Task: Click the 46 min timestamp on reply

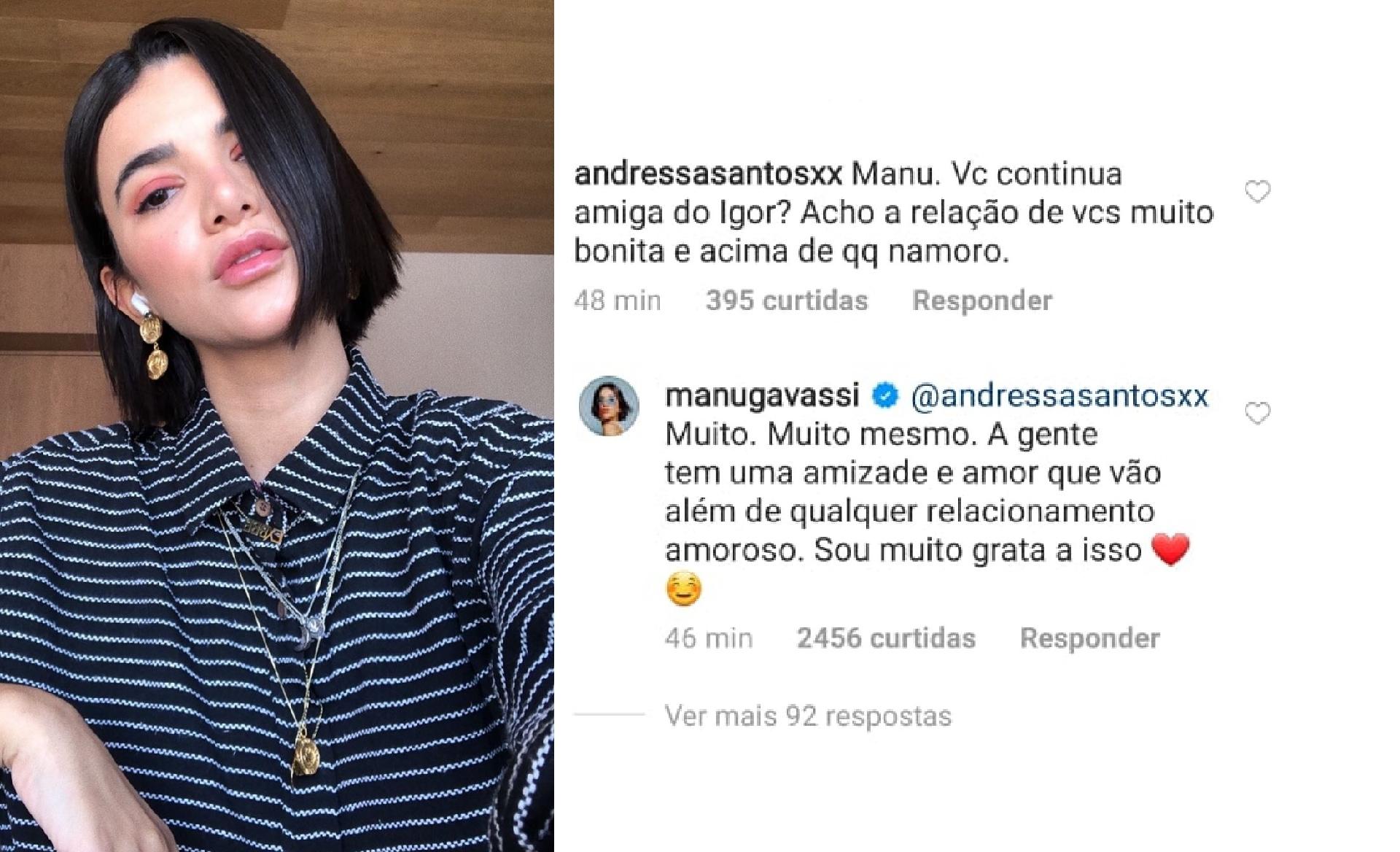Action: pos(709,638)
